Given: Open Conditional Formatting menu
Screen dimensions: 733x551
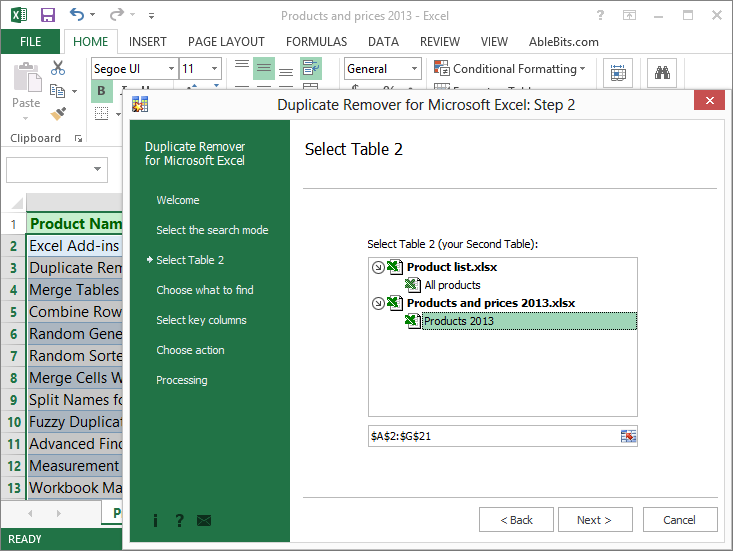Looking at the screenshot, I should pos(510,69).
